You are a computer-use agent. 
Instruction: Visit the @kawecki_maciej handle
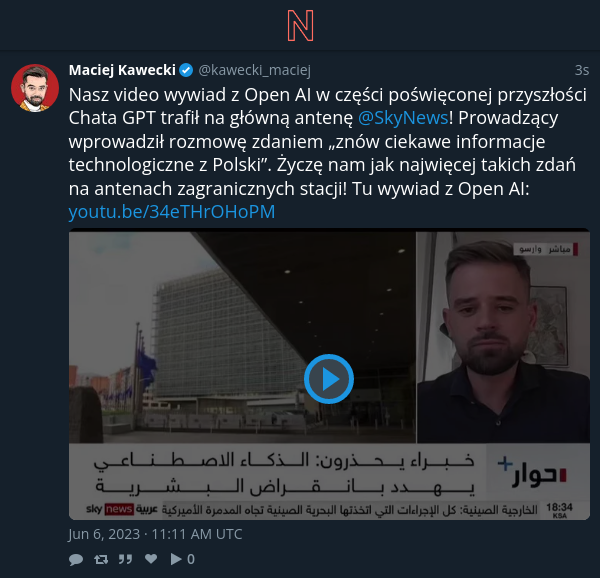click(x=254, y=70)
